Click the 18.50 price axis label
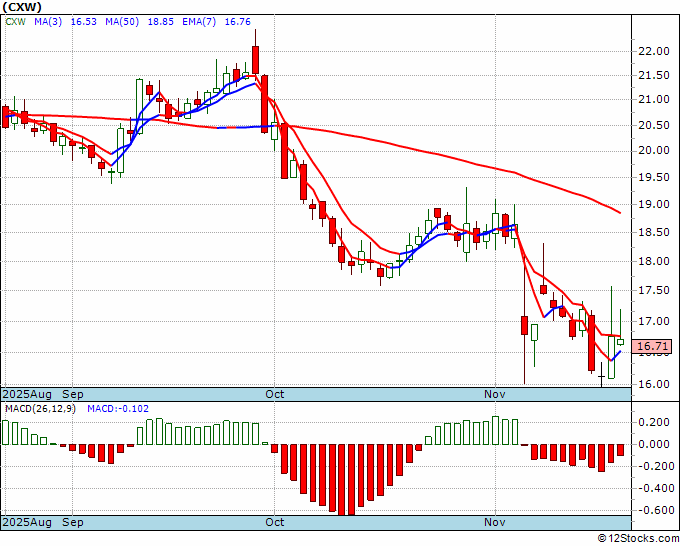The image size is (680, 546). pyautogui.click(x=654, y=232)
